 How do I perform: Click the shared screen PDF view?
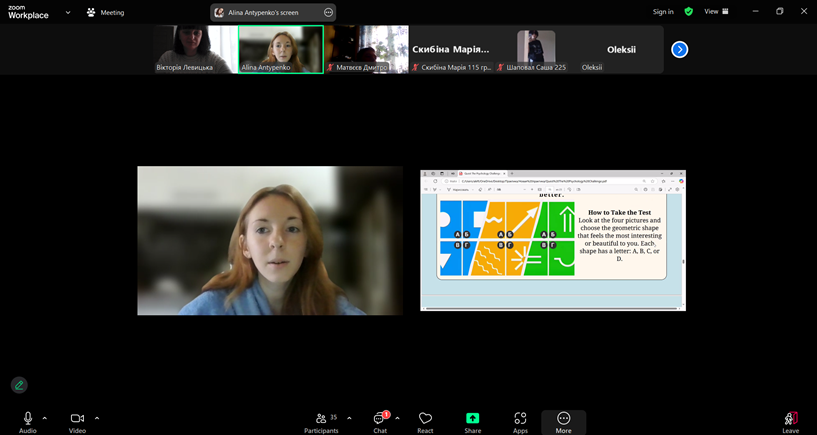[x=553, y=241]
